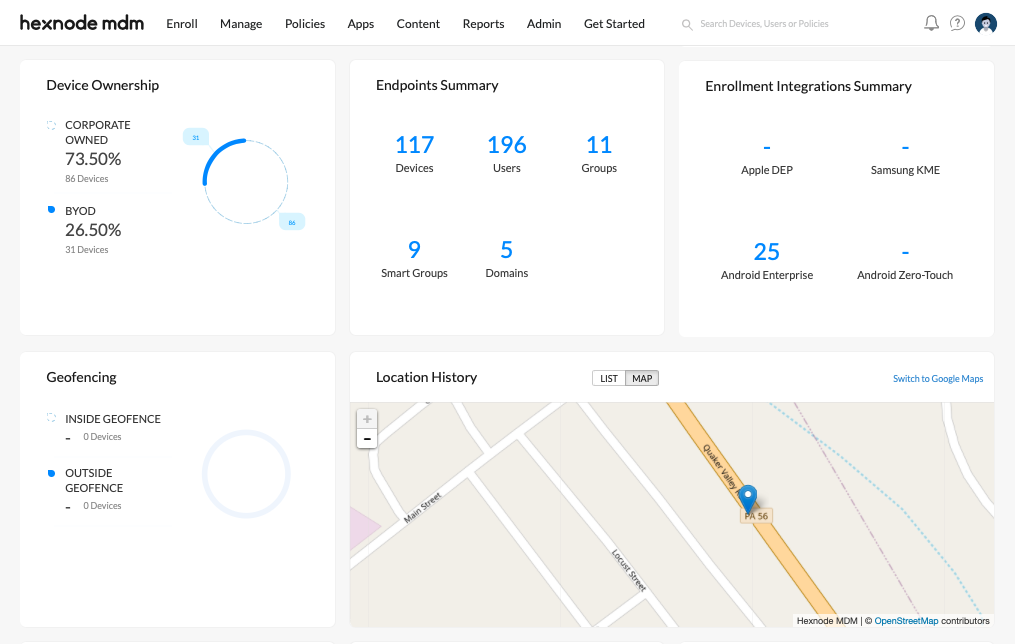The width and height of the screenshot is (1015, 644).
Task: Open the 5 Domains count
Action: tap(507, 250)
